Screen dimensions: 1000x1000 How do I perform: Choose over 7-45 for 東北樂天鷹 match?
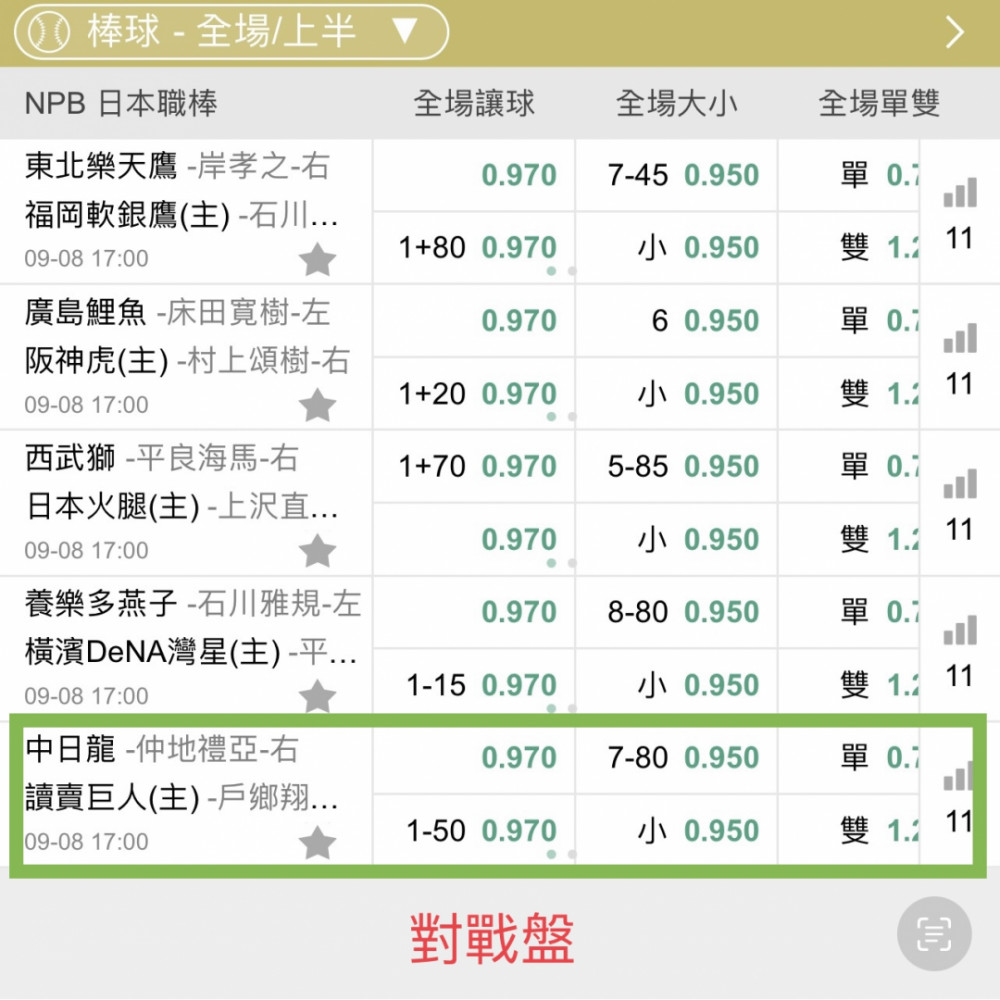677,175
